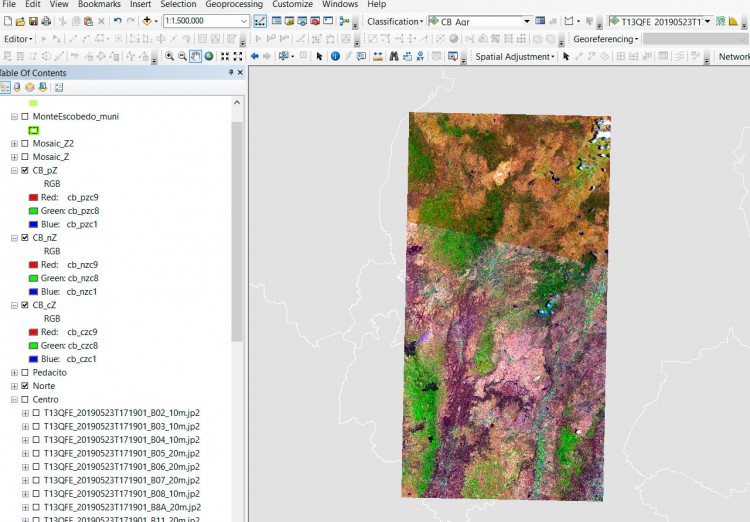Activate the Measure ruler tool
Viewport: 750px width, 522px height.
pyautogui.click(x=377, y=56)
